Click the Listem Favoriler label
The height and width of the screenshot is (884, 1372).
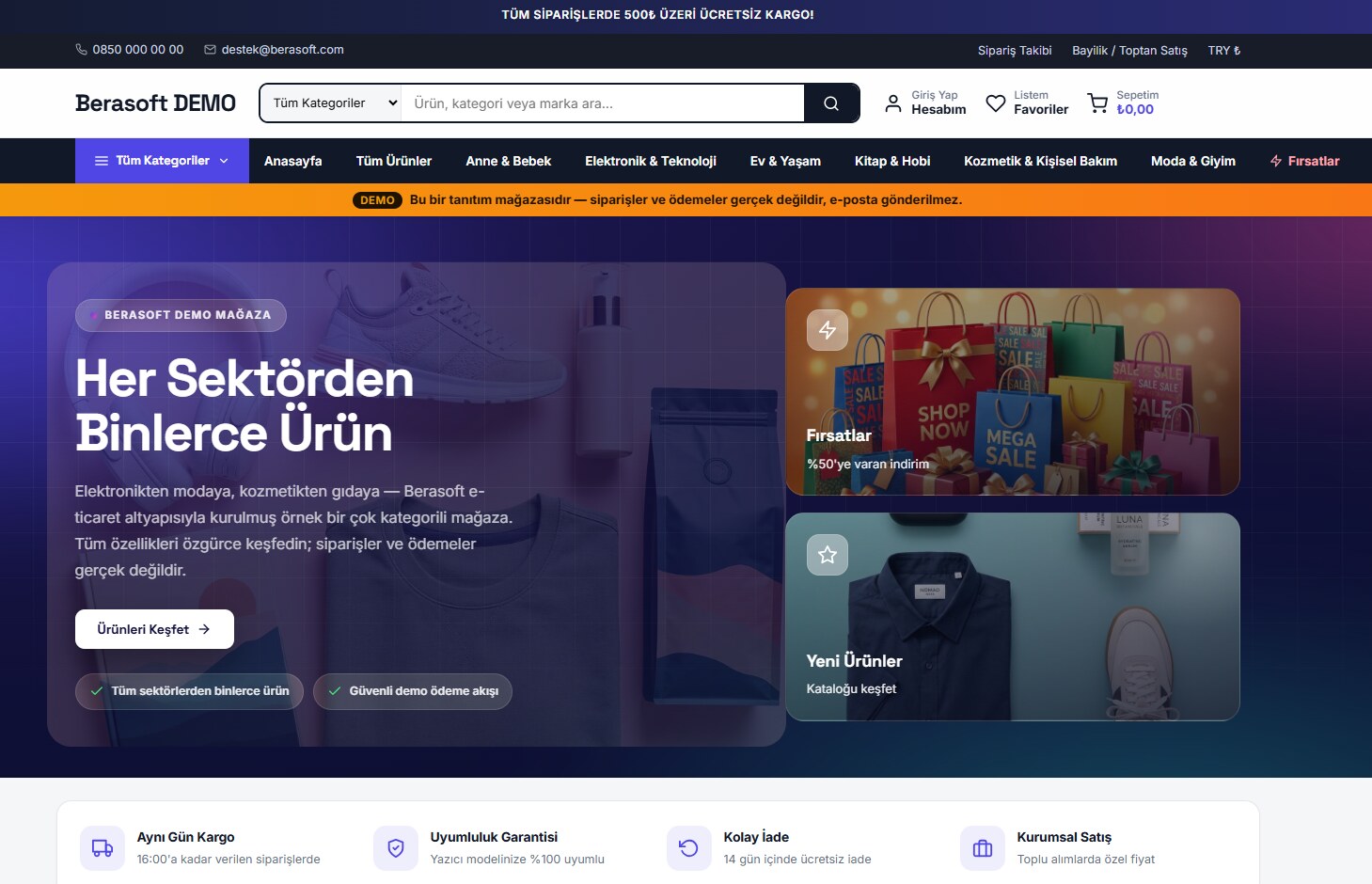pyautogui.click(x=1041, y=103)
